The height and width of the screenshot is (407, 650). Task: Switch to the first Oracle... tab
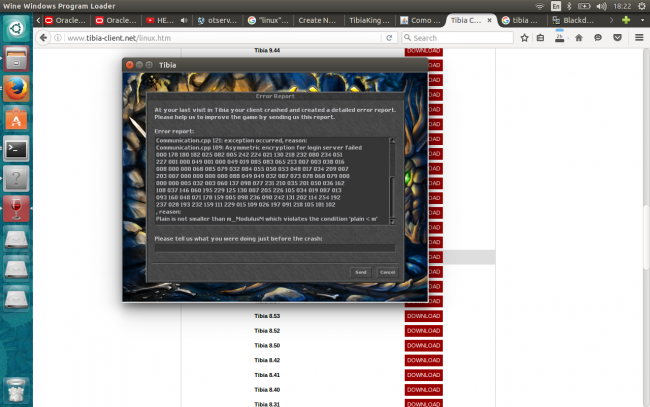pos(65,20)
